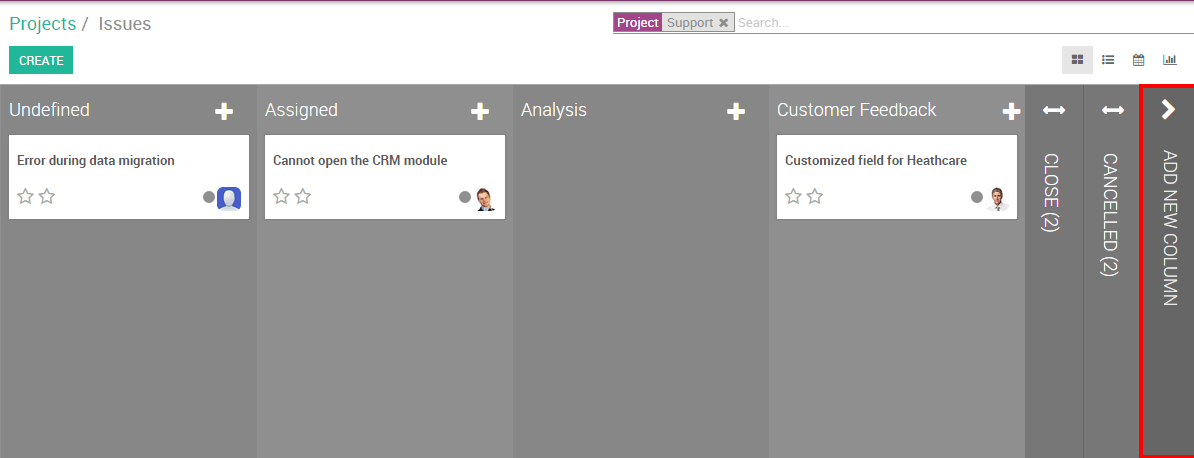Switch to Kanban view icon
The height and width of the screenshot is (458, 1194).
1077,60
